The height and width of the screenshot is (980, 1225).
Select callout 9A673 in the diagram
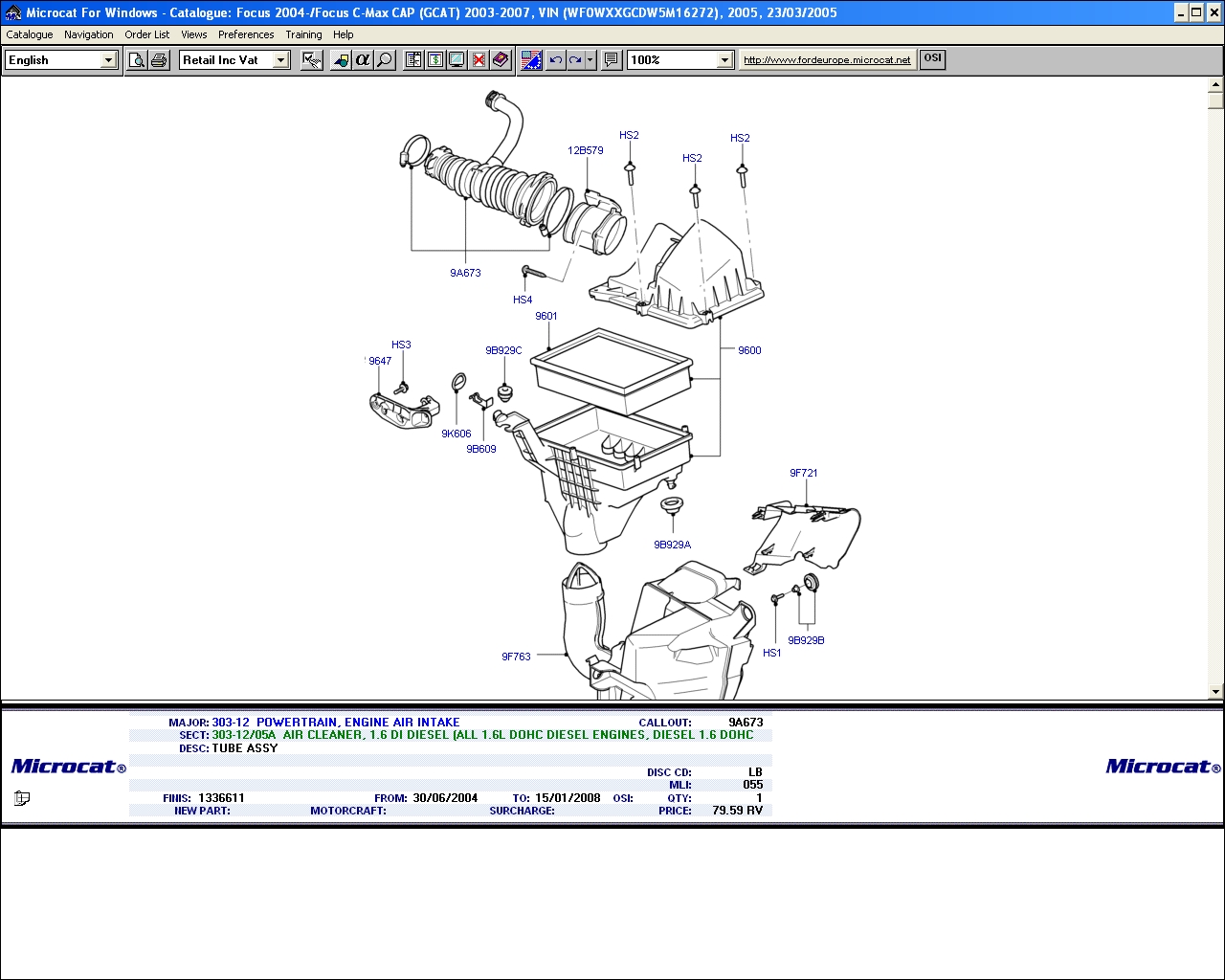tap(465, 273)
